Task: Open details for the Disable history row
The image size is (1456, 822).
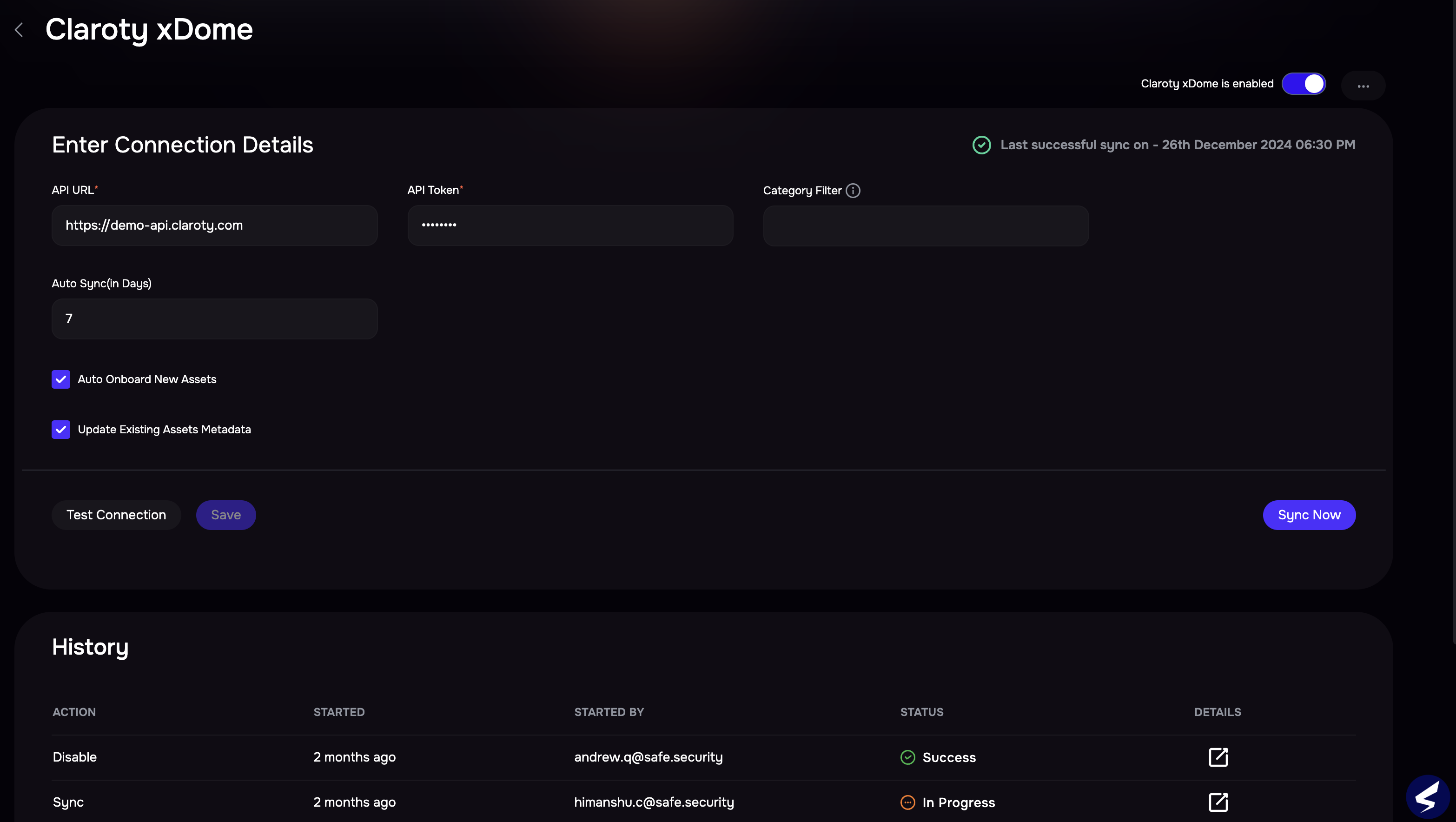Action: tap(1218, 757)
